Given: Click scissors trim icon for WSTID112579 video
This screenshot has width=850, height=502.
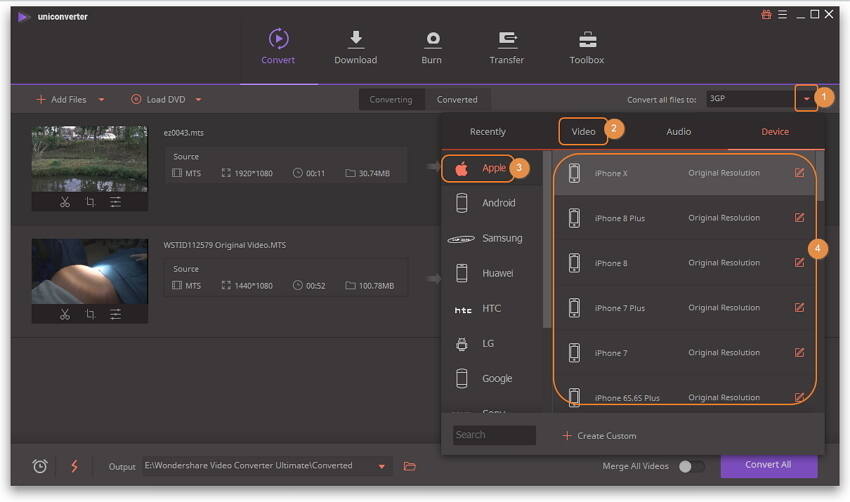Looking at the screenshot, I should (65, 314).
